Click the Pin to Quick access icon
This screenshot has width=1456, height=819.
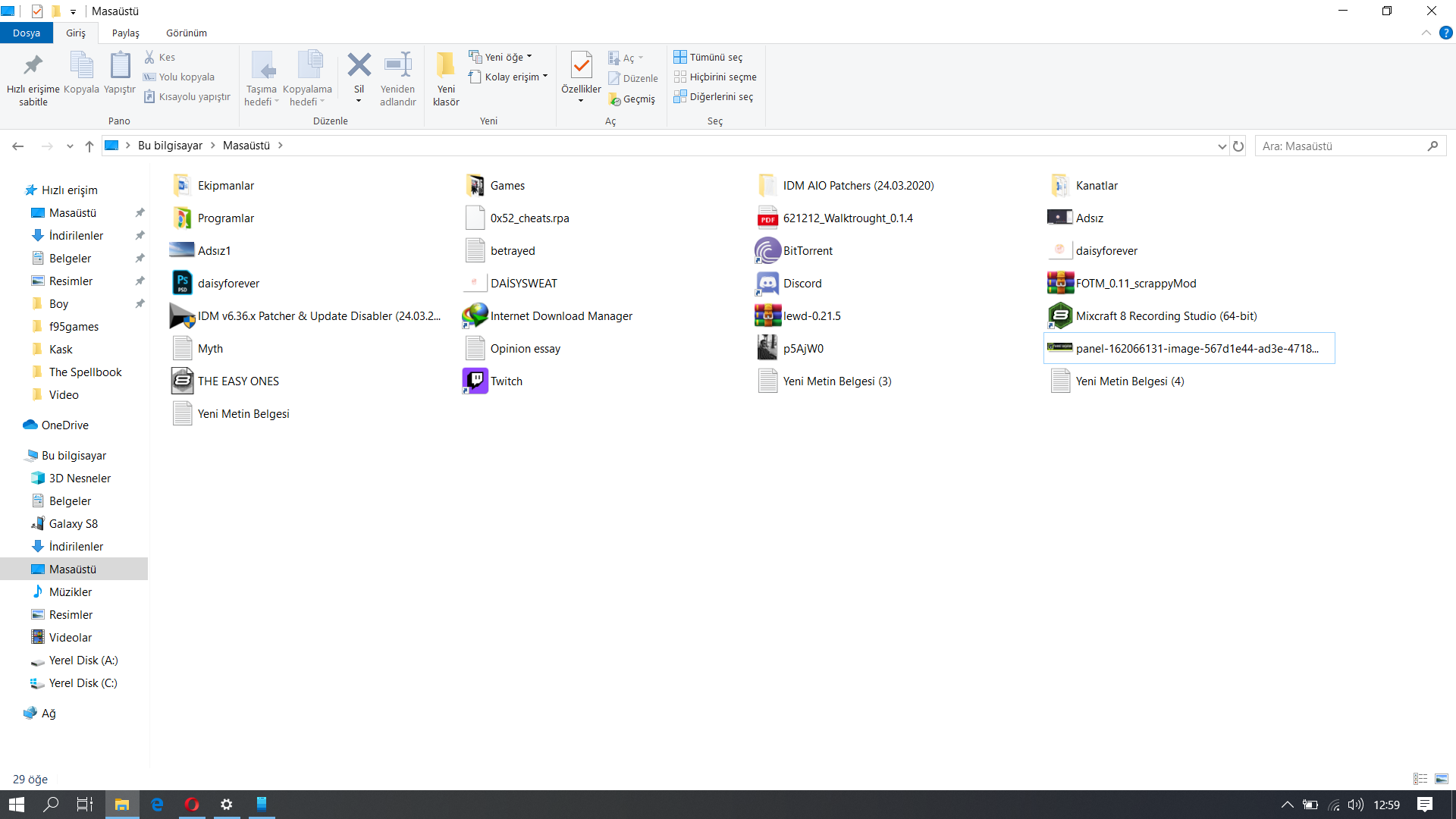(x=33, y=66)
